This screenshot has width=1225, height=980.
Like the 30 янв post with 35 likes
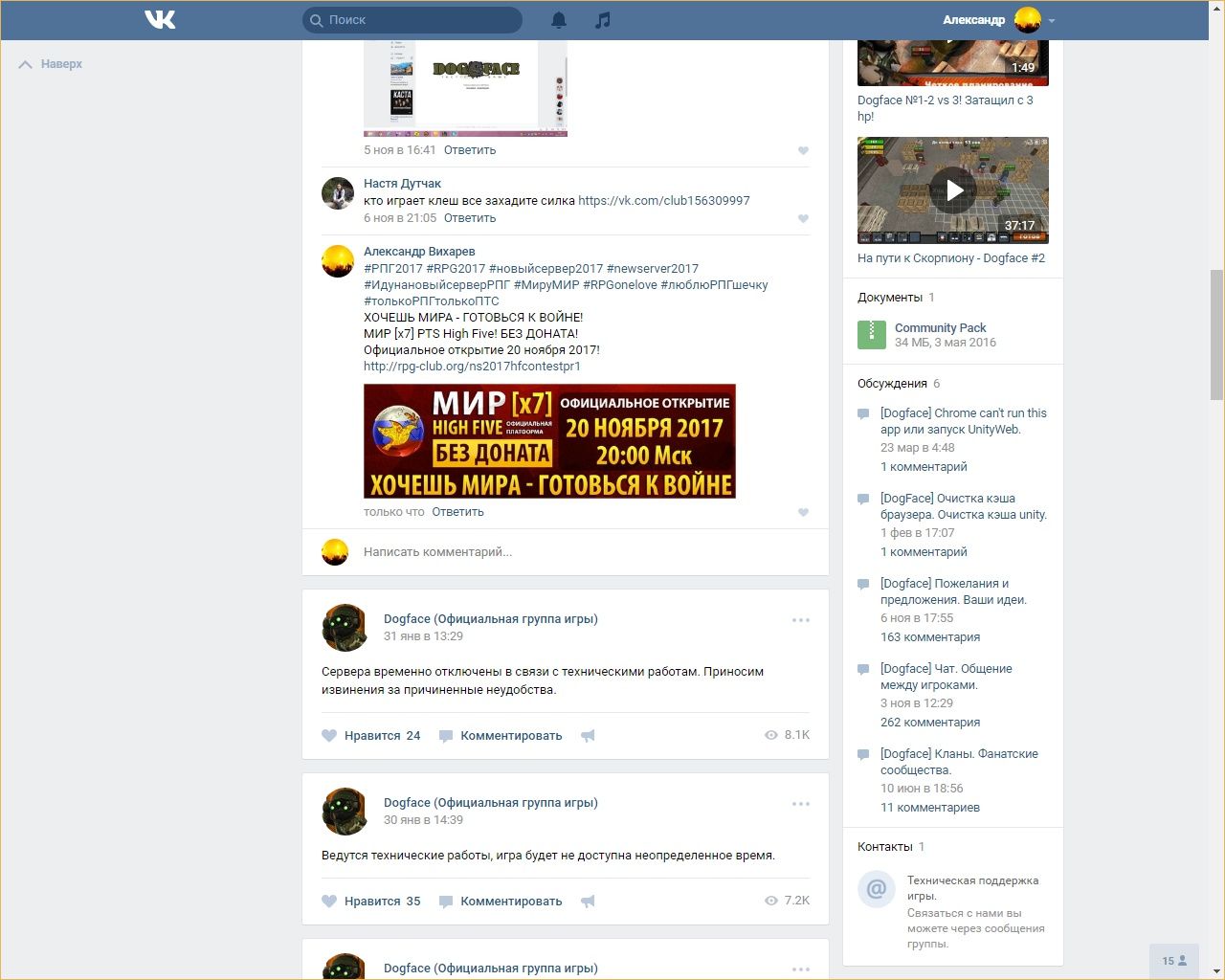pos(371,902)
